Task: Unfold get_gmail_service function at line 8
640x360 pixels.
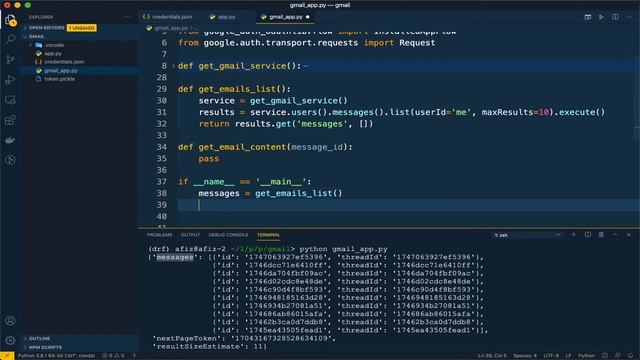Action: pyautogui.click(x=173, y=66)
